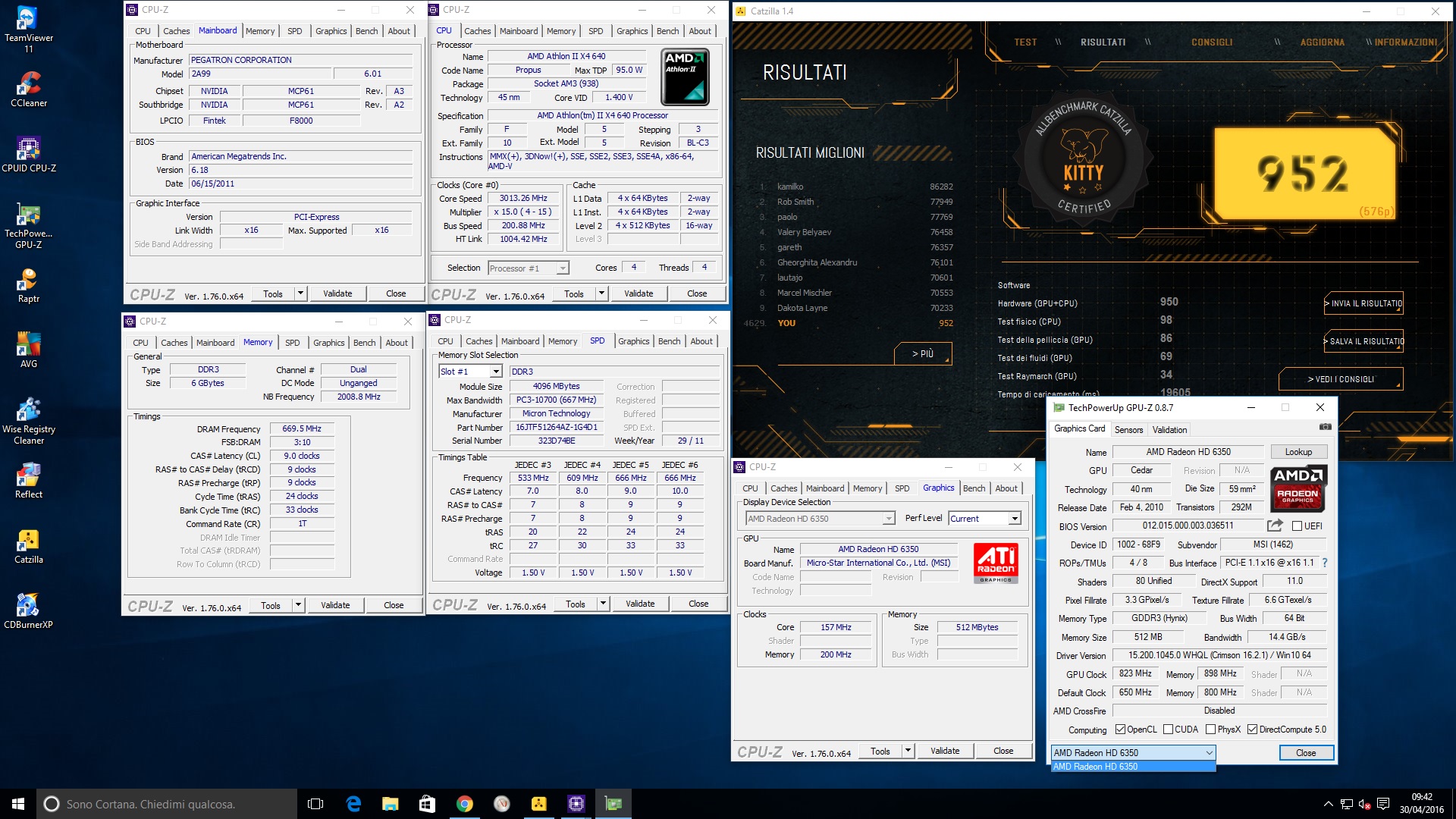Open the INFORMAZIONI tab in Catzilla
This screenshot has width=1456, height=819.
click(1405, 42)
